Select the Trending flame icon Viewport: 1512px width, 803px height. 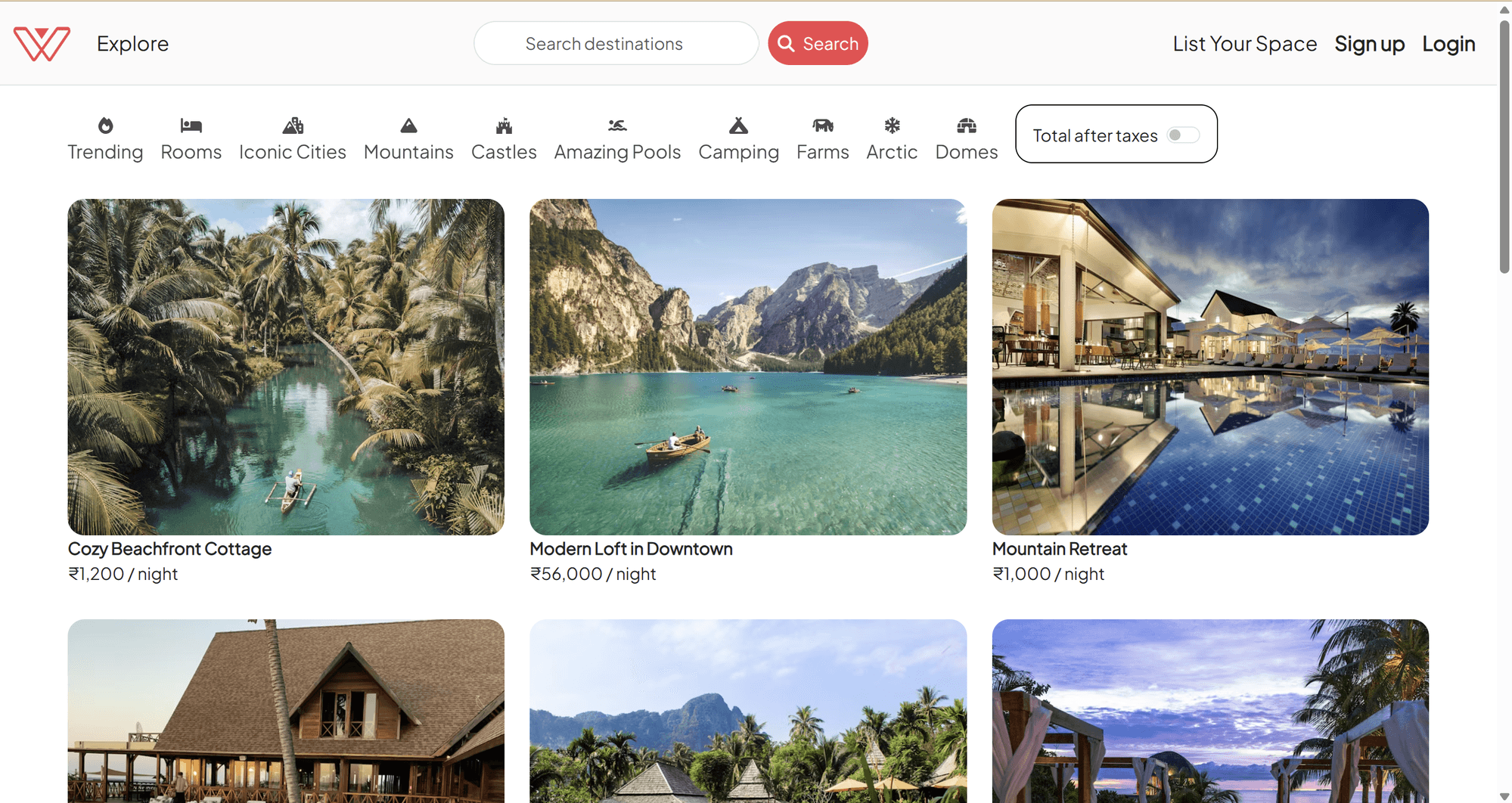tap(105, 126)
